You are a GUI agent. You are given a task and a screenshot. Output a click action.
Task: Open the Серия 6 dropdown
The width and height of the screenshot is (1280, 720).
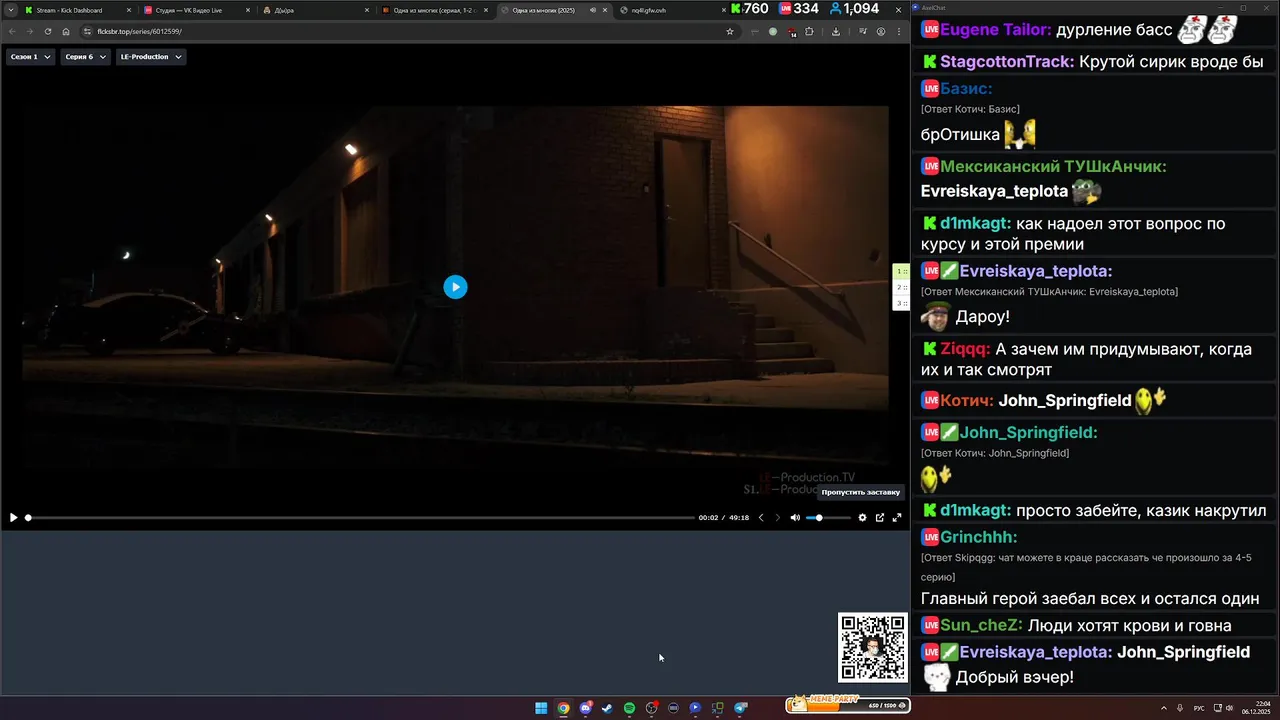84,57
